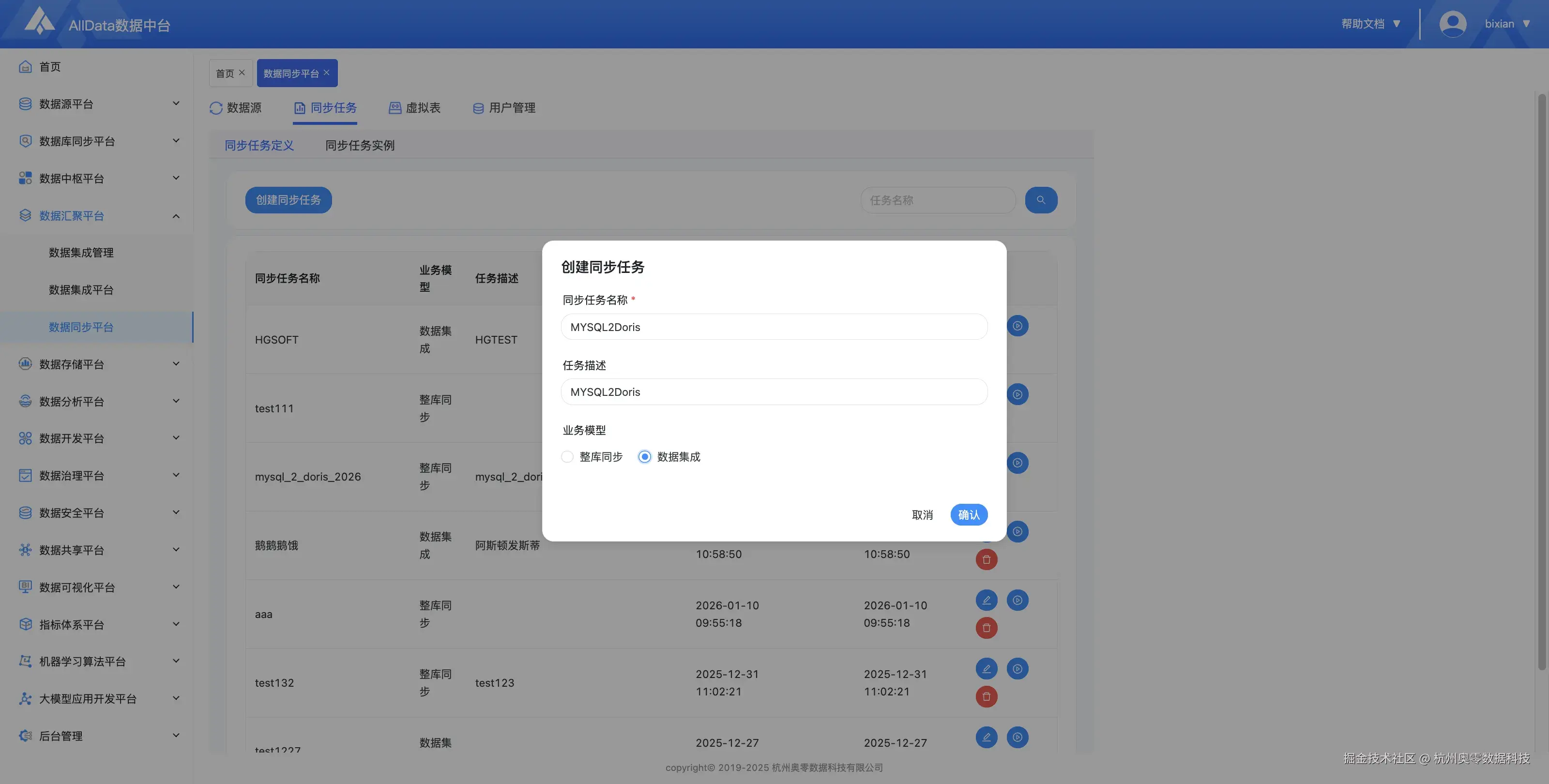Select the 数据集成 radio option
Image resolution: width=1549 pixels, height=784 pixels.
[645, 457]
